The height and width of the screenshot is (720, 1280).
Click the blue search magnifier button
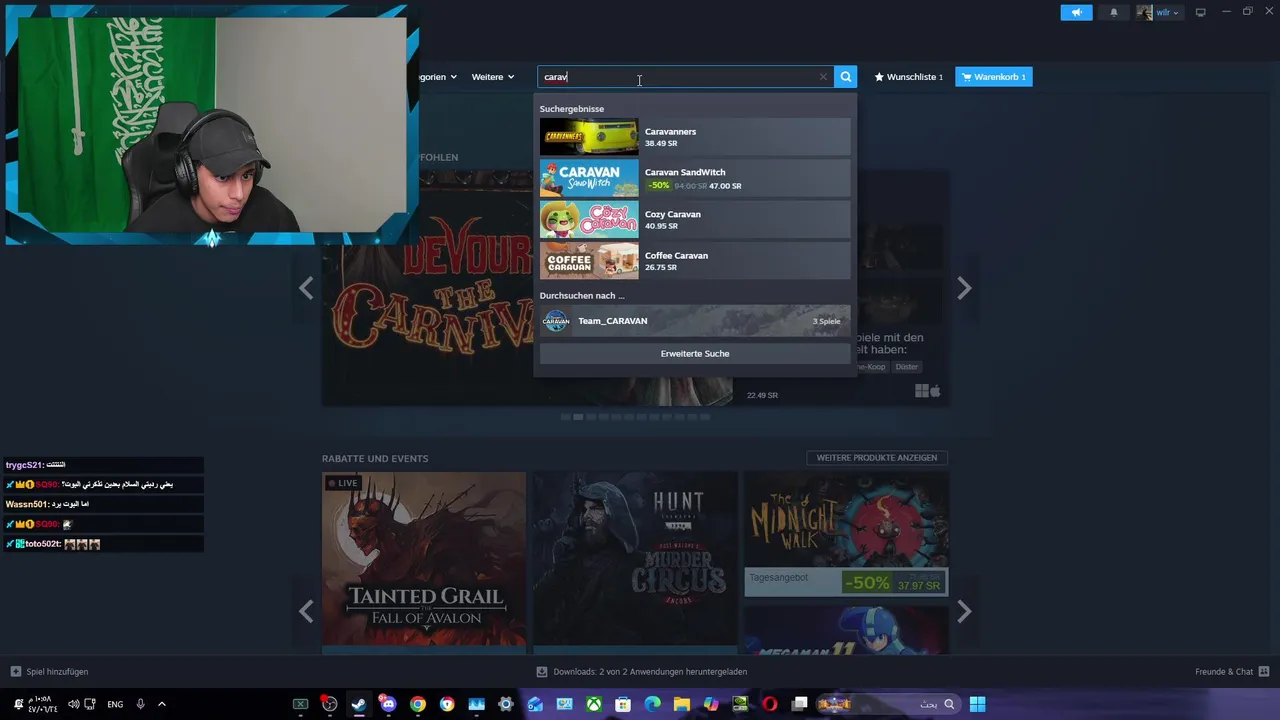[x=846, y=77]
